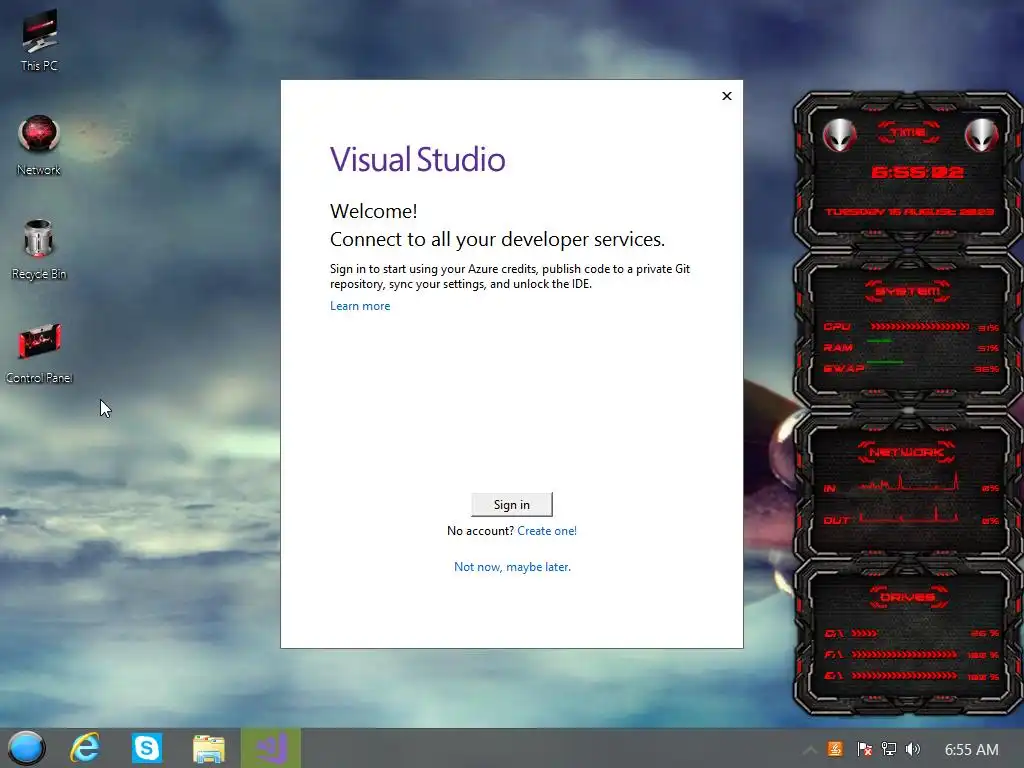Click the Sign in button

pos(511,504)
